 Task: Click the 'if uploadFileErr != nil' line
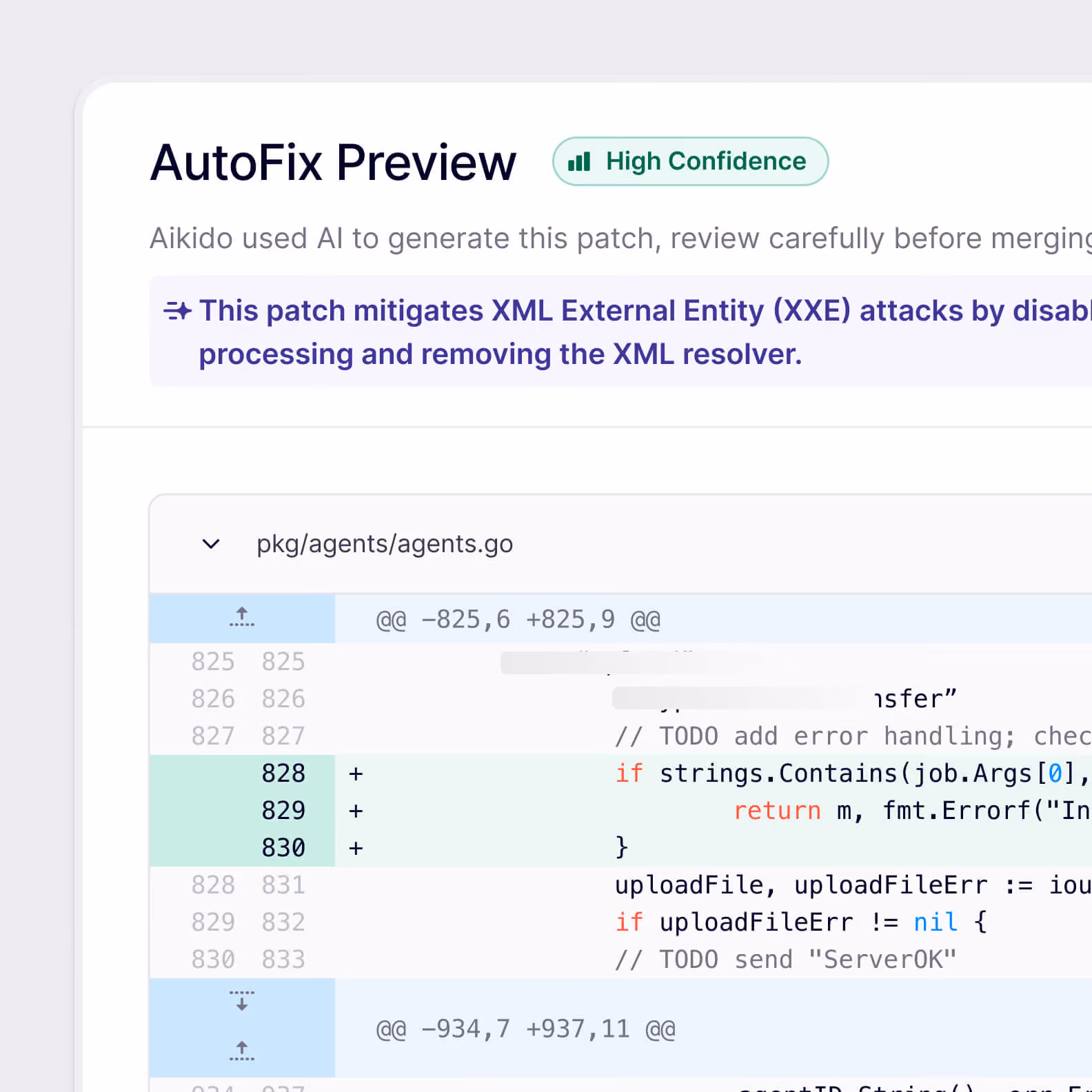point(801,922)
